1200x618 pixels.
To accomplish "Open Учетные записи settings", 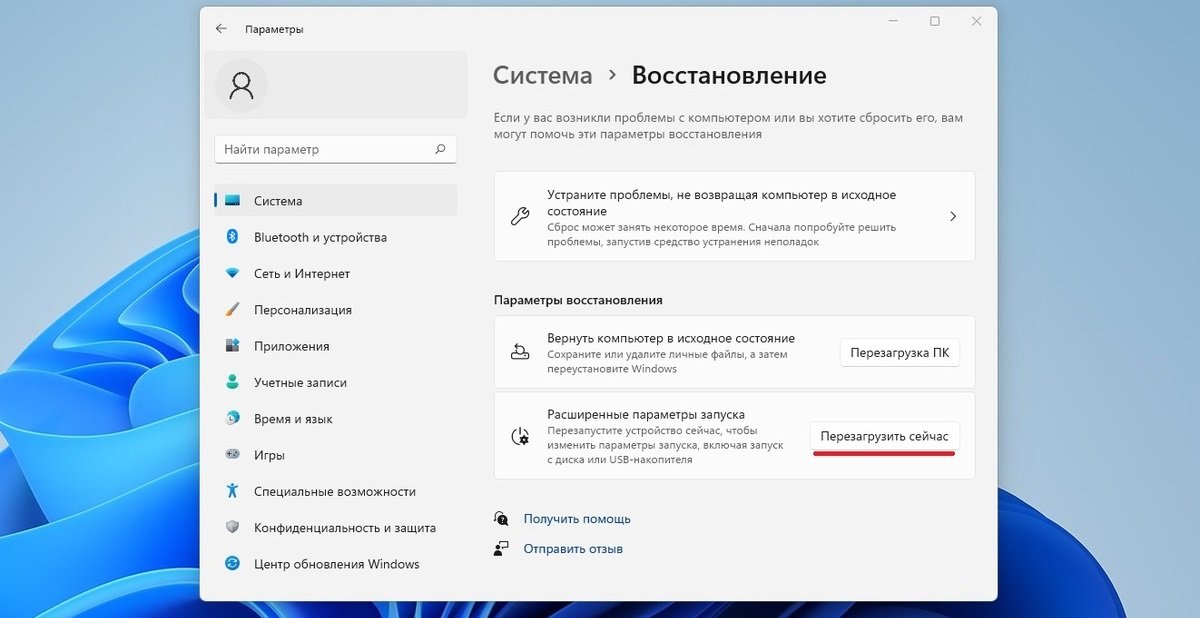I will pos(335,382).
